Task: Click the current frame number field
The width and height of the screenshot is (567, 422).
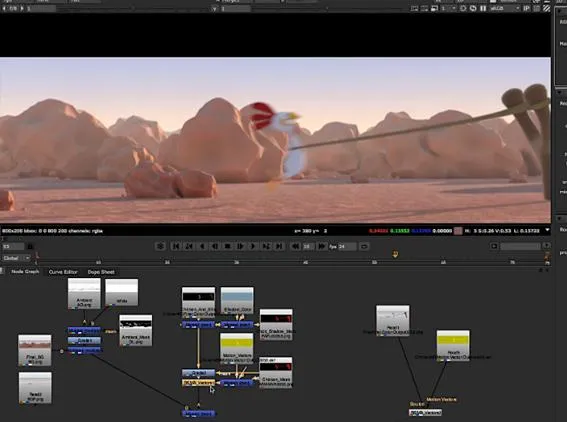Action: (x=13, y=246)
